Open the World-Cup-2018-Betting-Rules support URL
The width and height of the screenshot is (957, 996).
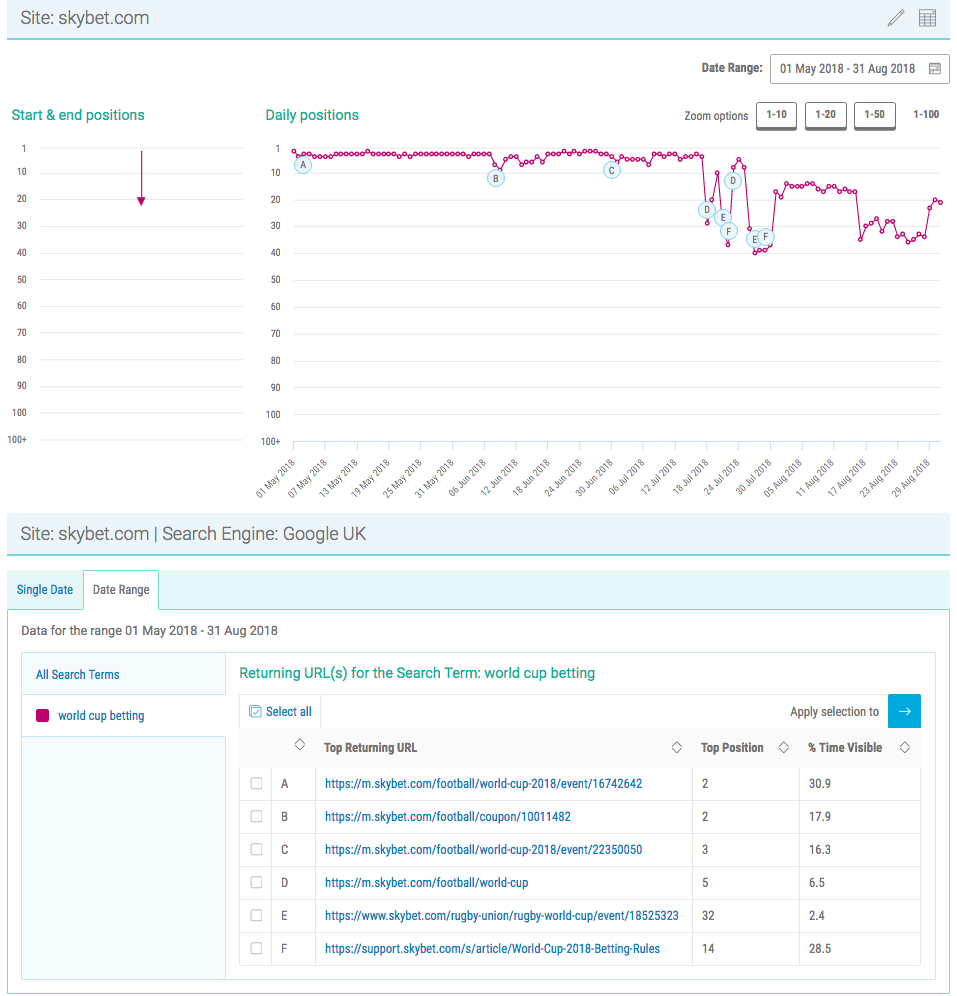(x=492, y=949)
